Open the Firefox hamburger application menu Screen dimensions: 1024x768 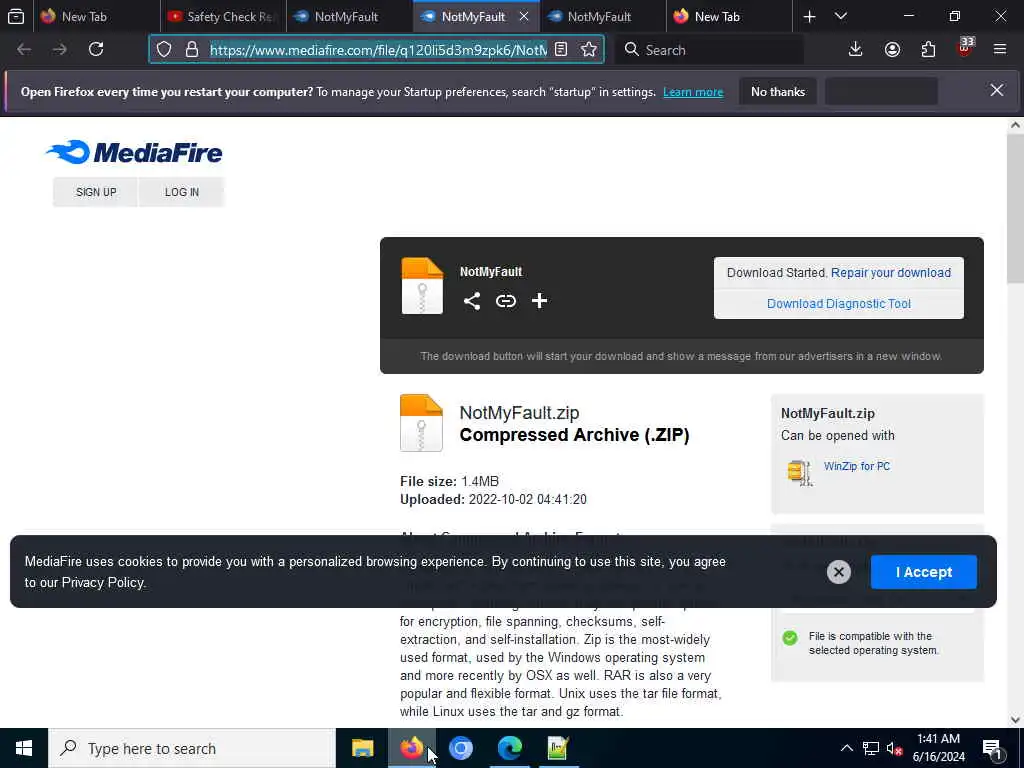pyautogui.click(x=1000, y=49)
